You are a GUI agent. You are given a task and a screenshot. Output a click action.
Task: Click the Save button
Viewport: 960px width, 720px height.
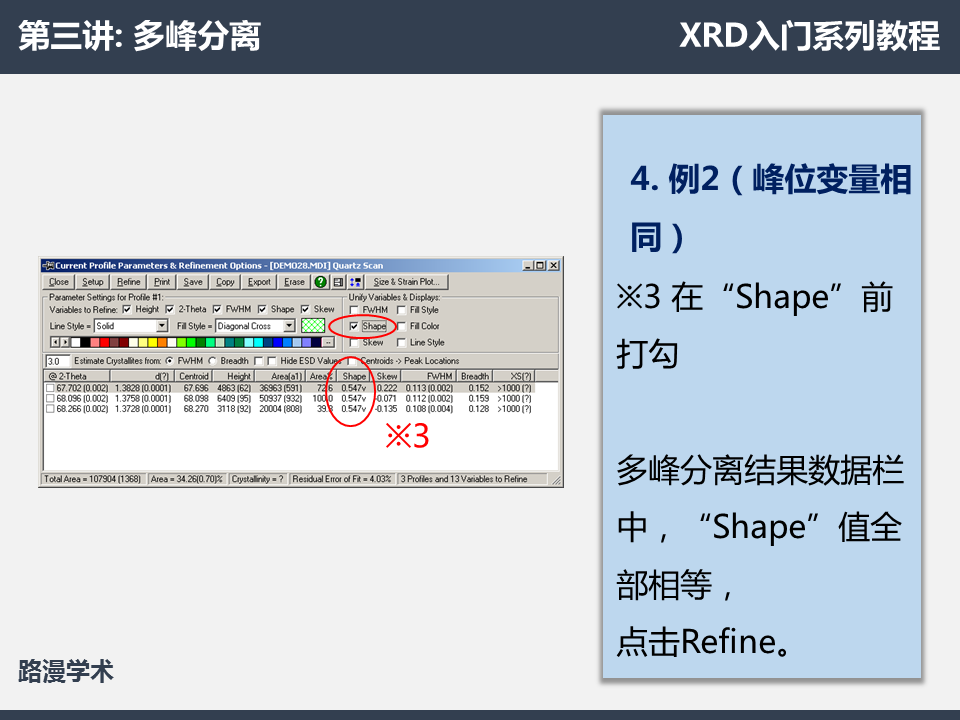tap(193, 282)
